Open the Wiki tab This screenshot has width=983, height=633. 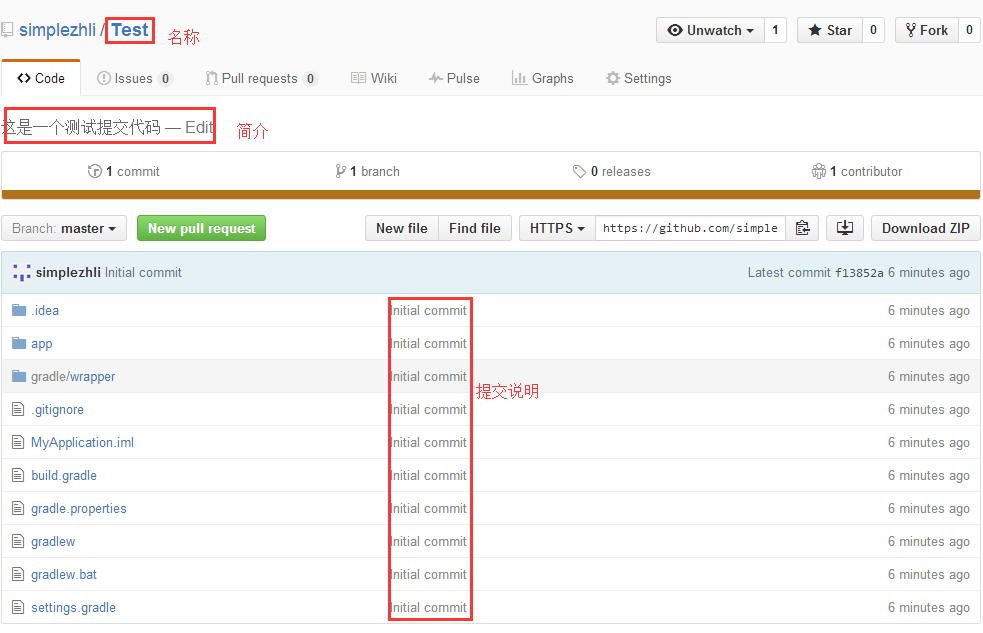[374, 78]
